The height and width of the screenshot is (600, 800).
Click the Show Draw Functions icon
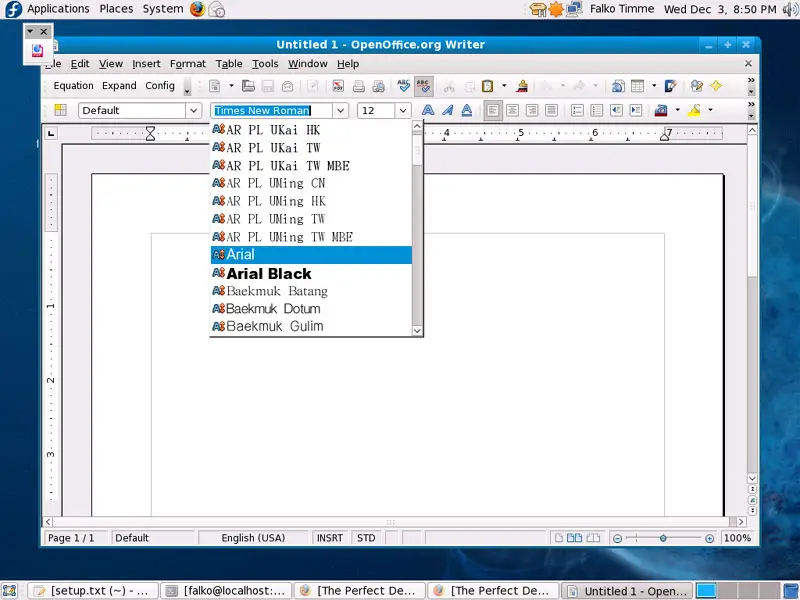[x=670, y=86]
